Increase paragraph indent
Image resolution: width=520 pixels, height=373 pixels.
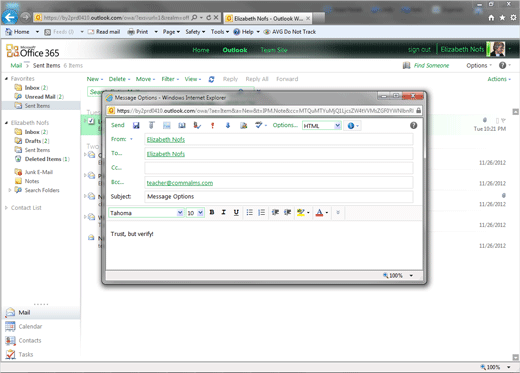point(287,213)
